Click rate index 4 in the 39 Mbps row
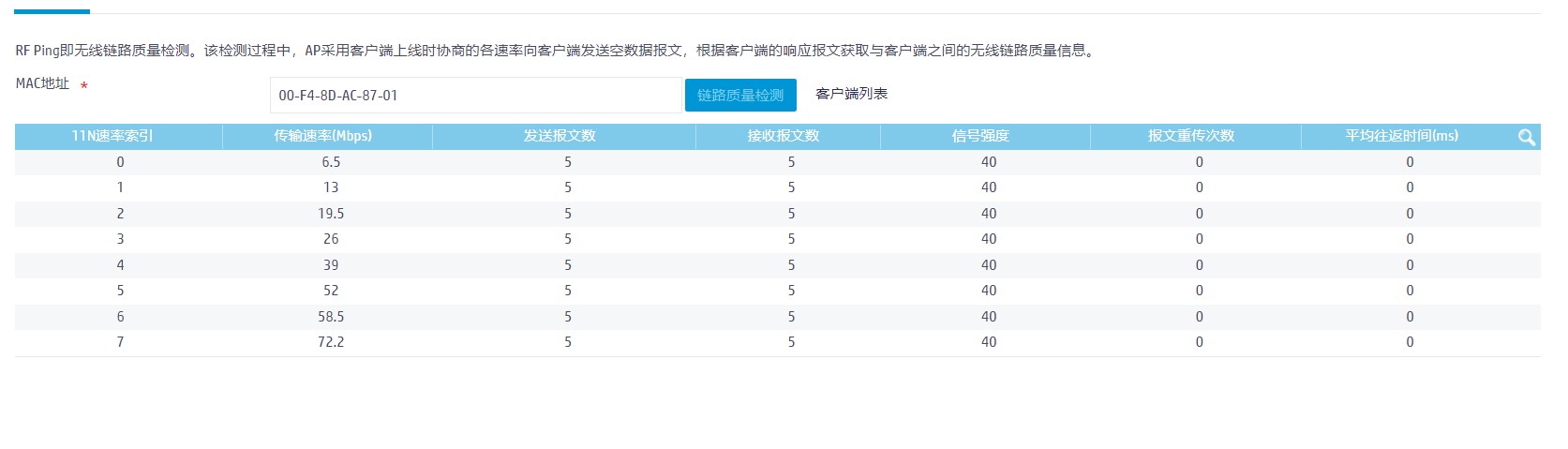 pyautogui.click(x=120, y=265)
